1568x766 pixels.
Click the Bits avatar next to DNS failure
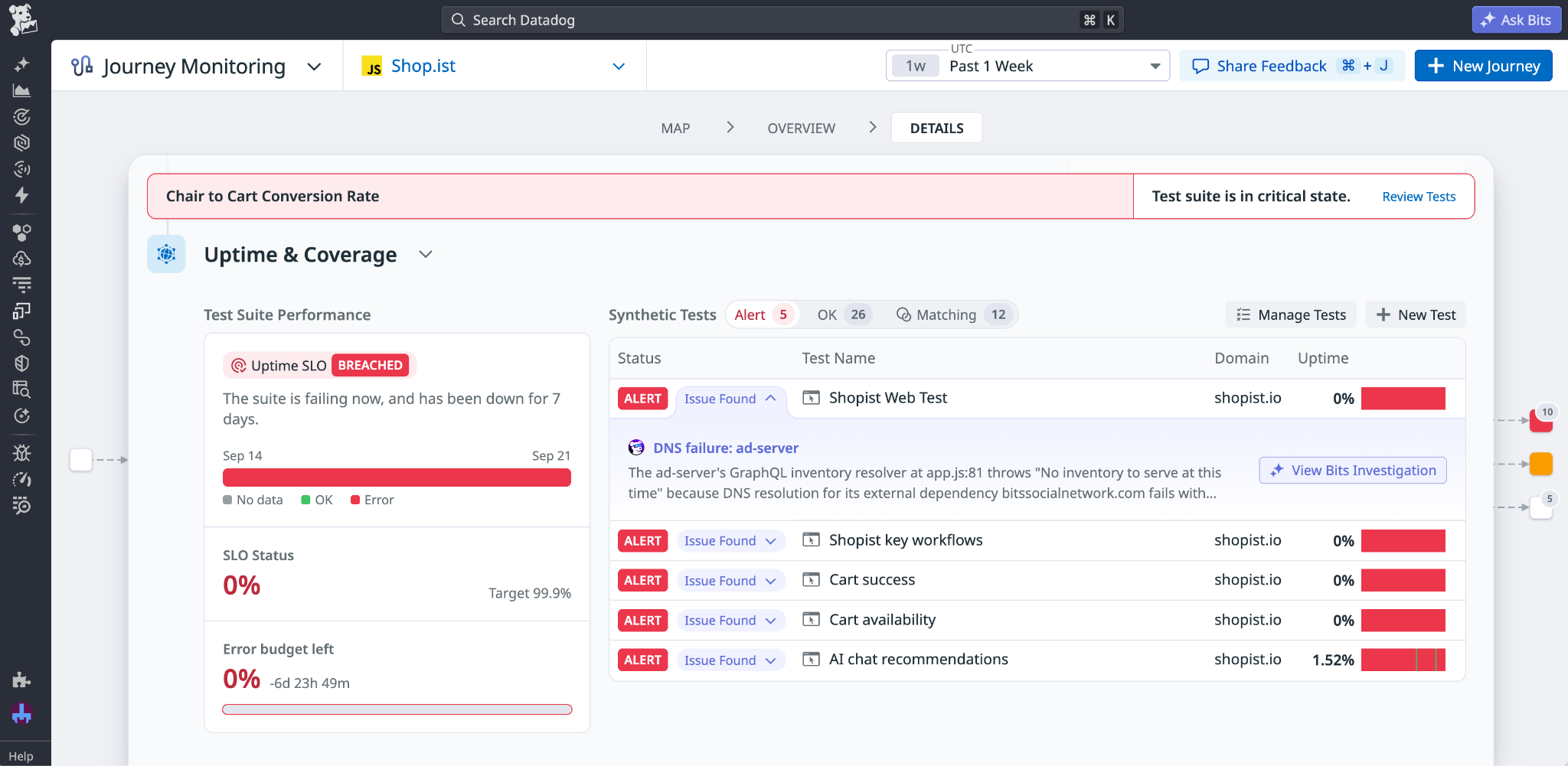pos(636,448)
